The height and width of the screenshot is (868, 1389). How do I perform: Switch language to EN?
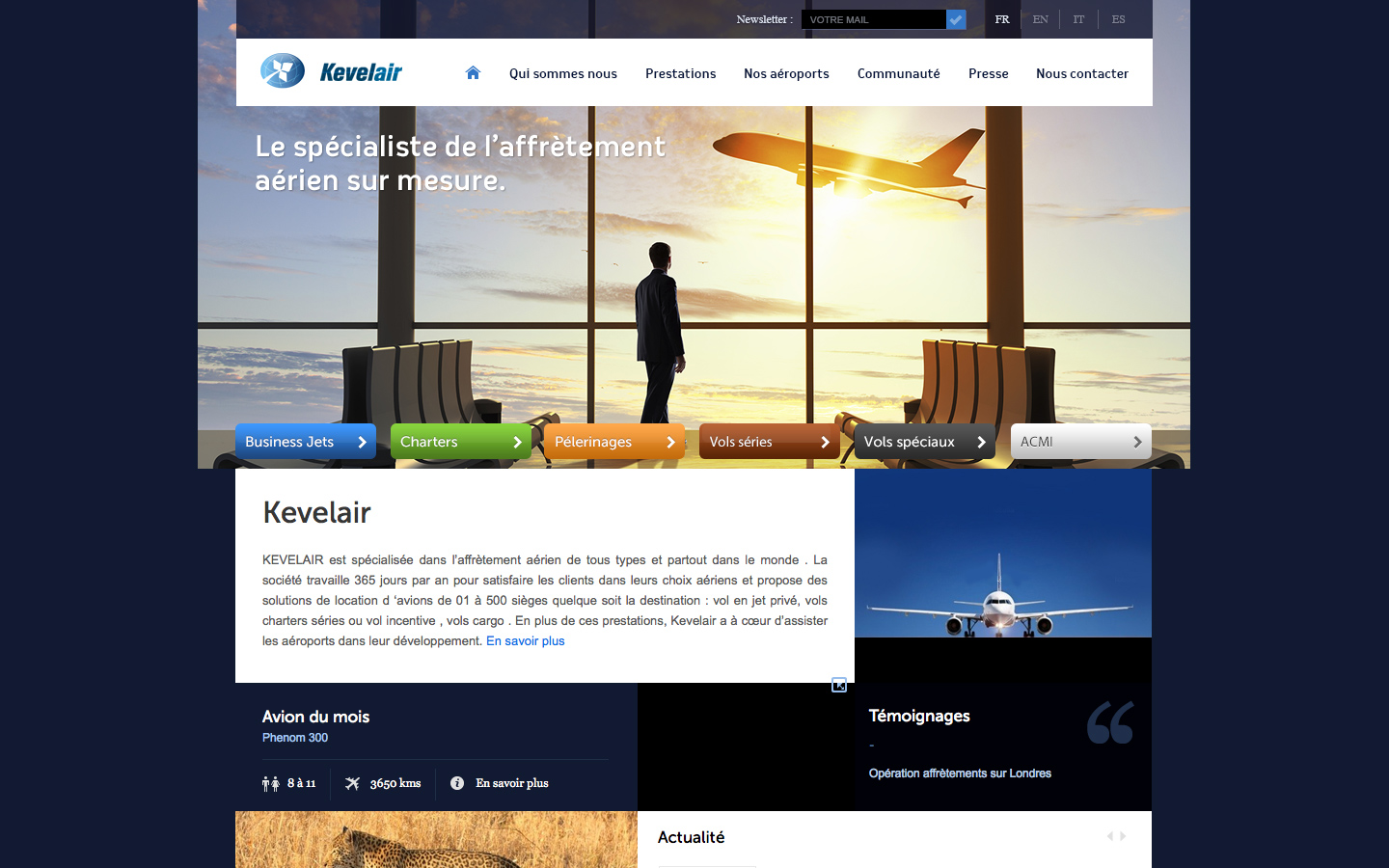tap(1040, 19)
